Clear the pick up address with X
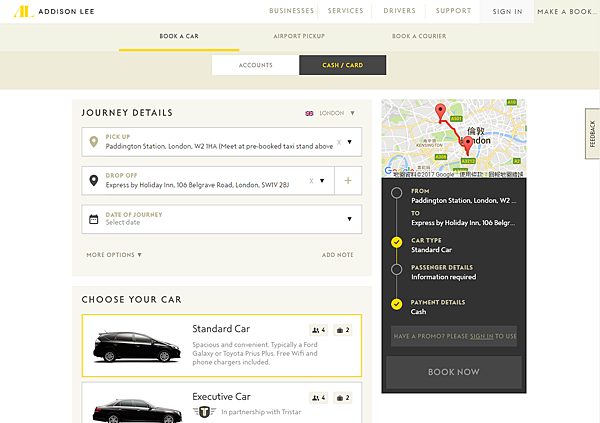Screen dimensions: 600x423 339,142
